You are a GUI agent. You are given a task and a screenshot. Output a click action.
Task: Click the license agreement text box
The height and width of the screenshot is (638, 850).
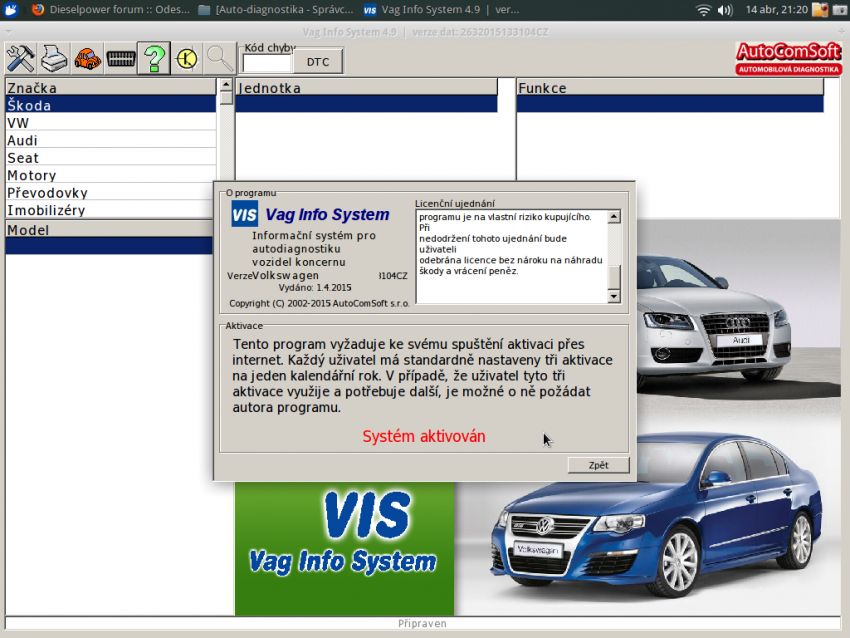tap(512, 256)
